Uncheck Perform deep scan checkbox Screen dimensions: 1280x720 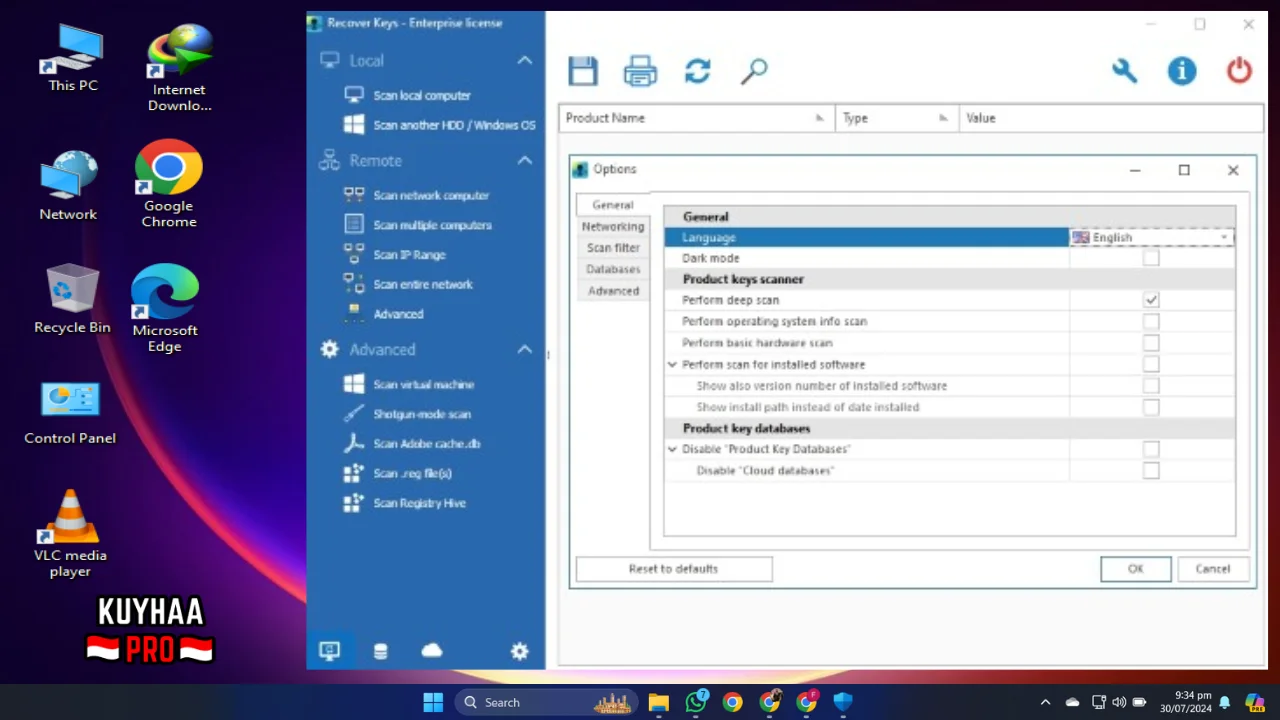click(1151, 300)
